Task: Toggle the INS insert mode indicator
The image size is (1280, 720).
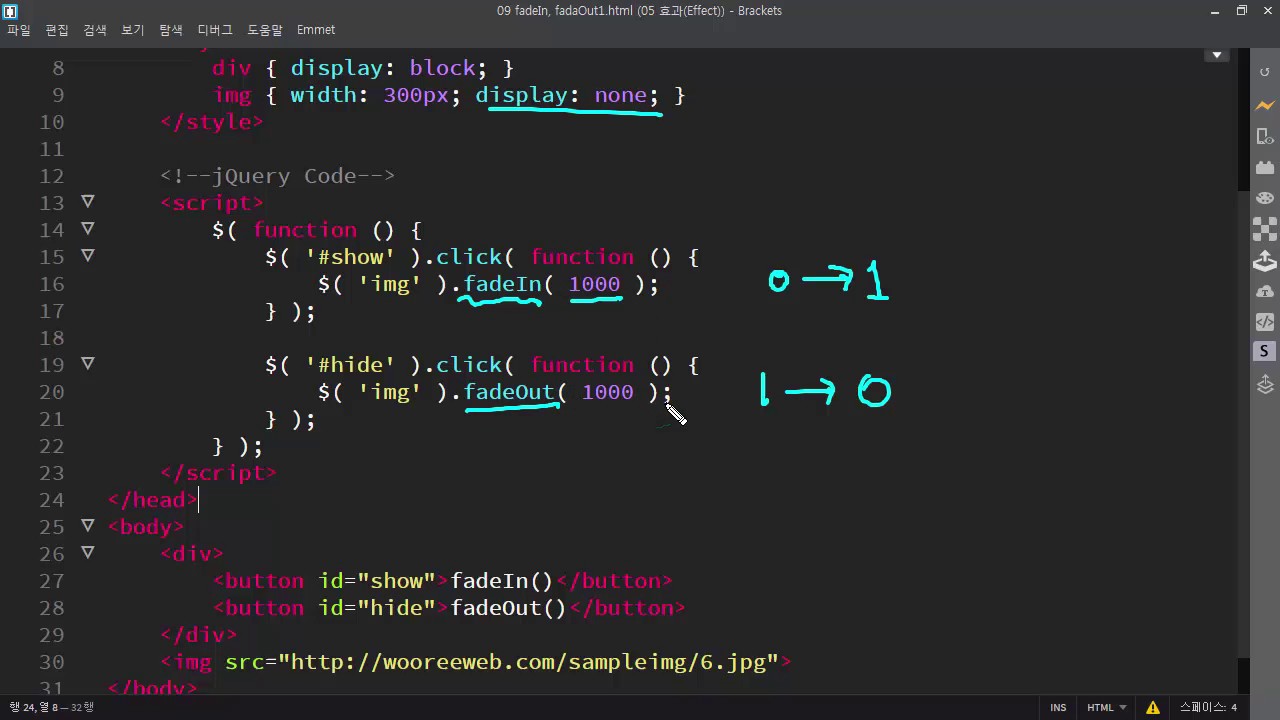Action: (1058, 707)
